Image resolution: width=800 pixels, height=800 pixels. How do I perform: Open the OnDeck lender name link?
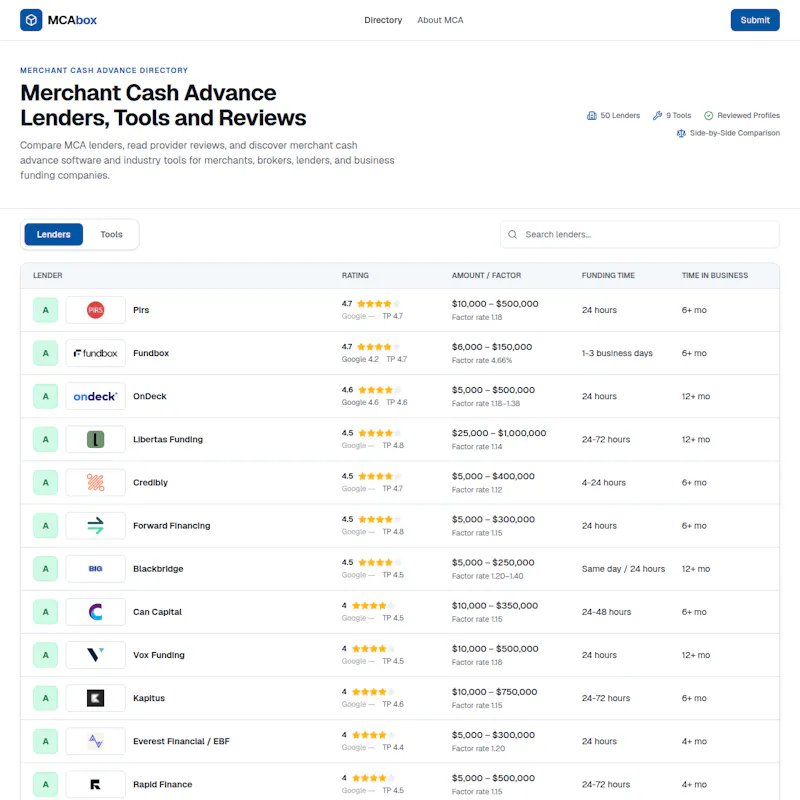[149, 396]
